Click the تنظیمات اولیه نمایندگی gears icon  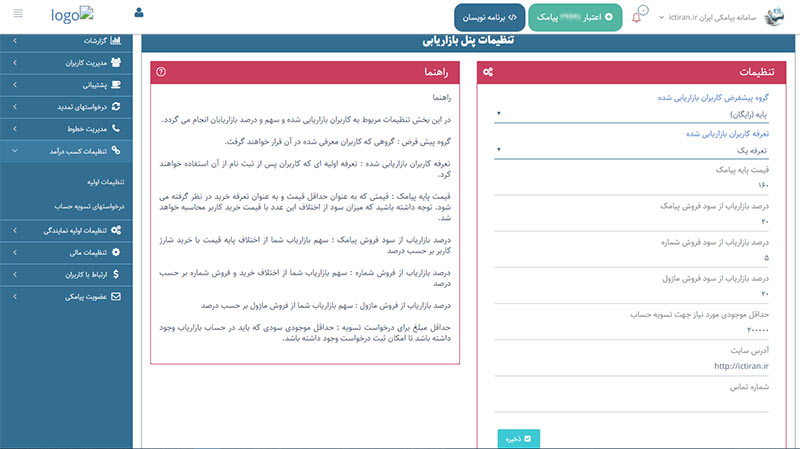click(116, 230)
